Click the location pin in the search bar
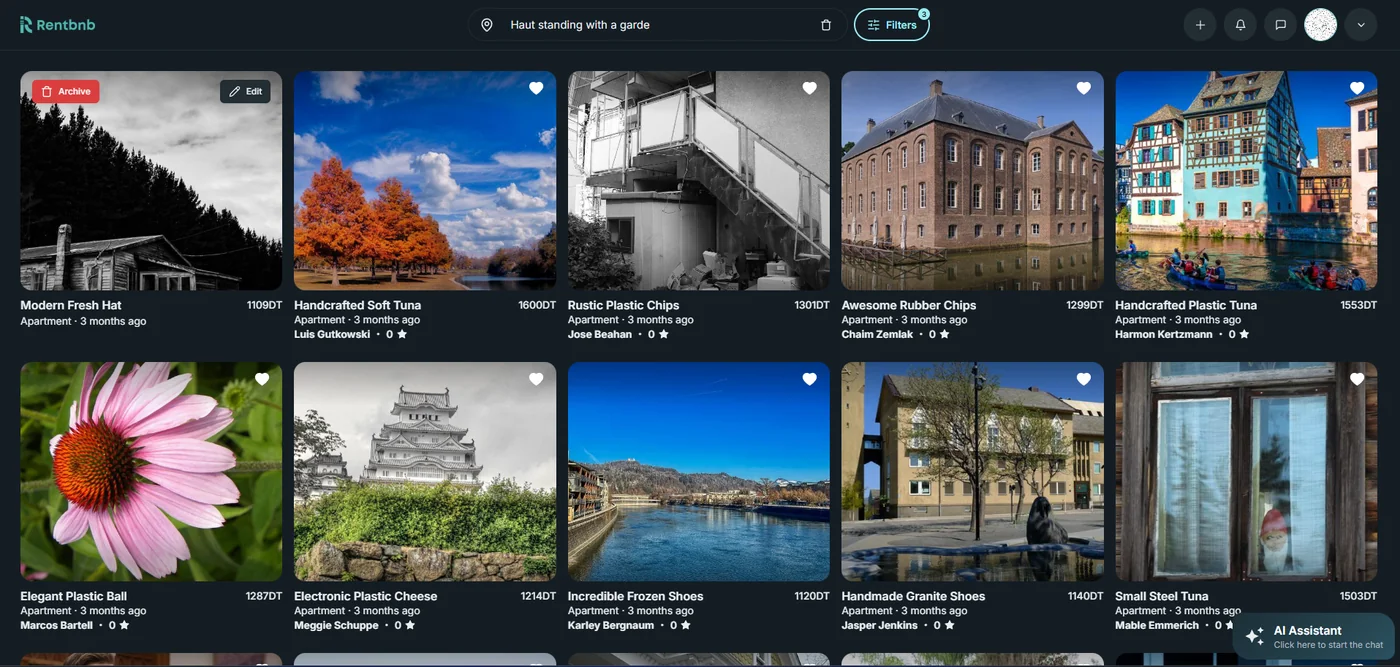This screenshot has width=1400, height=667. [x=488, y=23]
